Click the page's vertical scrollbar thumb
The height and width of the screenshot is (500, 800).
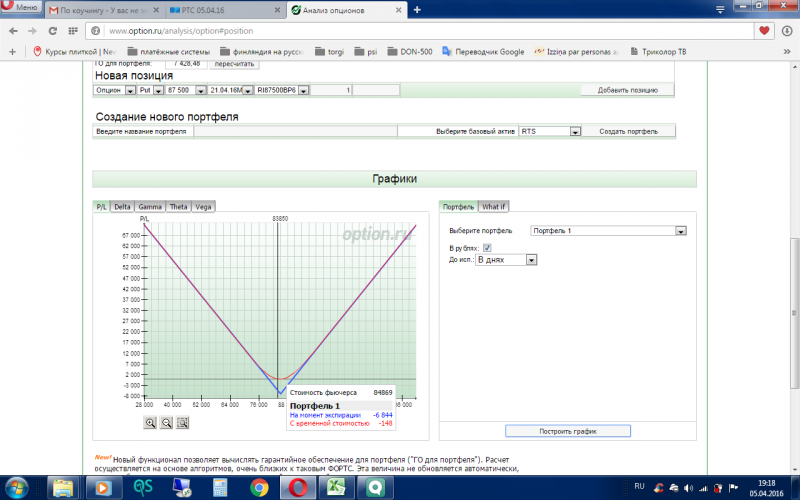(794, 313)
